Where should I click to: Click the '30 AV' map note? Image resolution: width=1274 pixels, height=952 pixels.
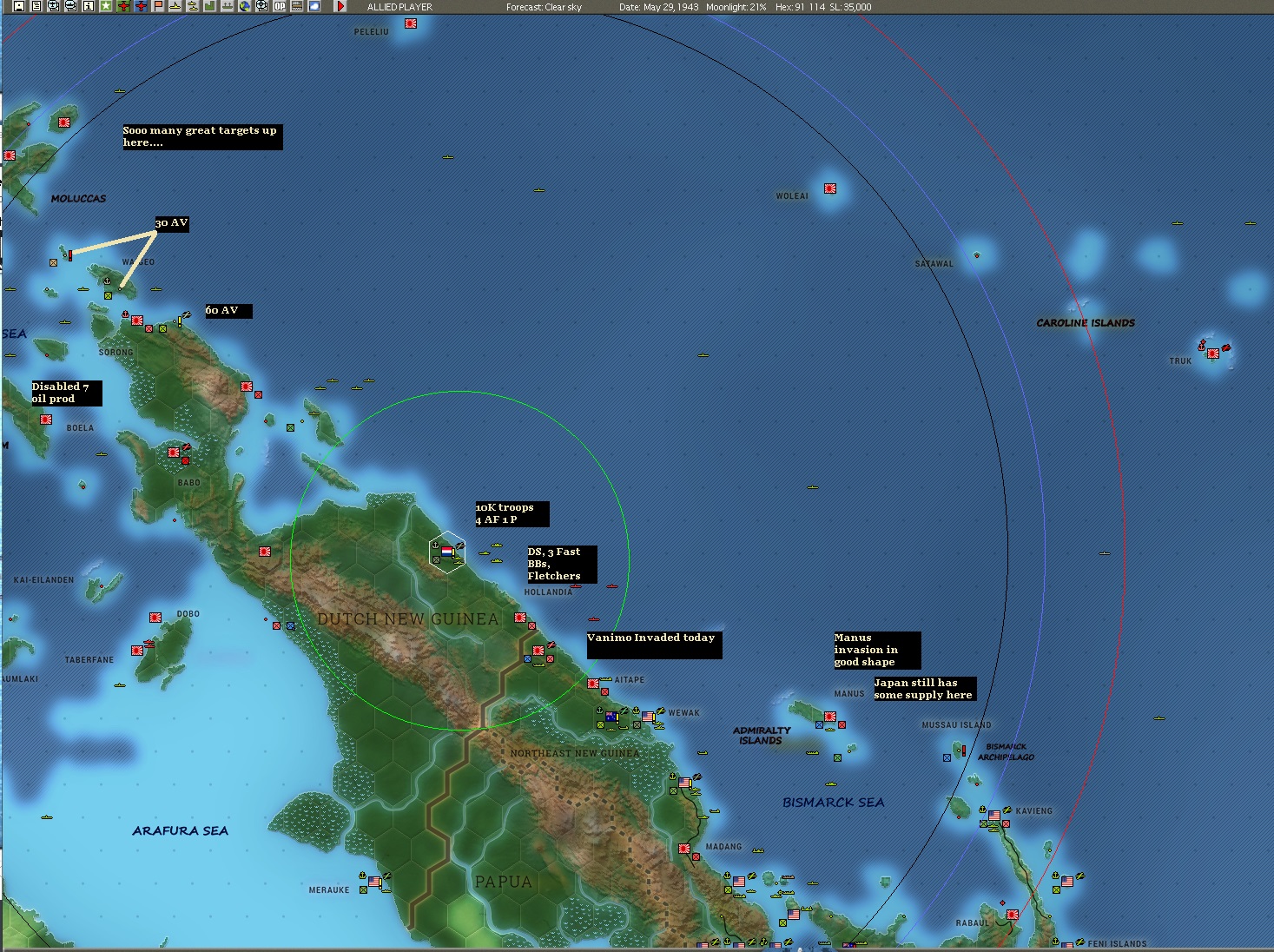[x=172, y=223]
